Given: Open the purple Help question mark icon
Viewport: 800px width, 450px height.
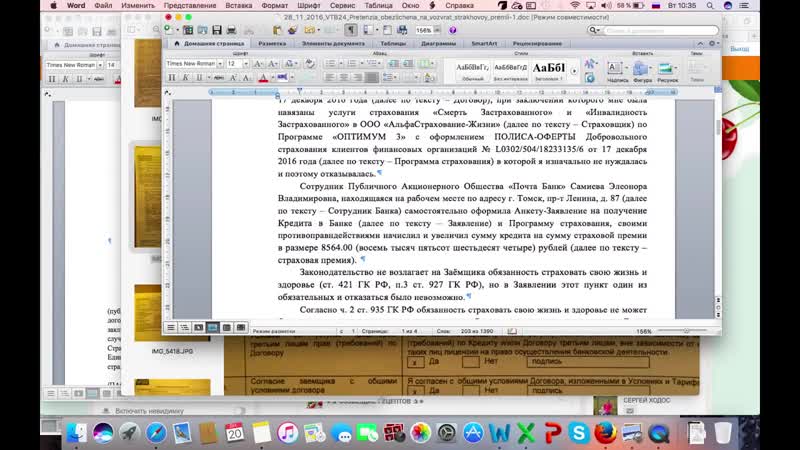Looking at the screenshot, I should pyautogui.click(x=453, y=30).
